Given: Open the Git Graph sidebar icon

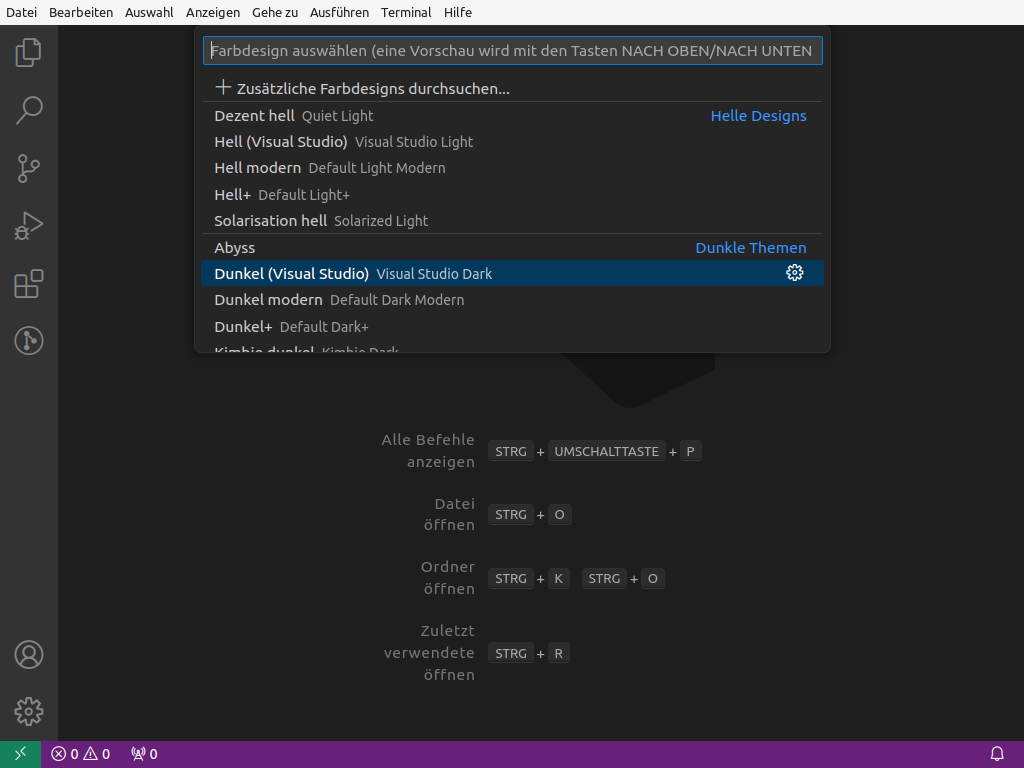Looking at the screenshot, I should 29,341.
